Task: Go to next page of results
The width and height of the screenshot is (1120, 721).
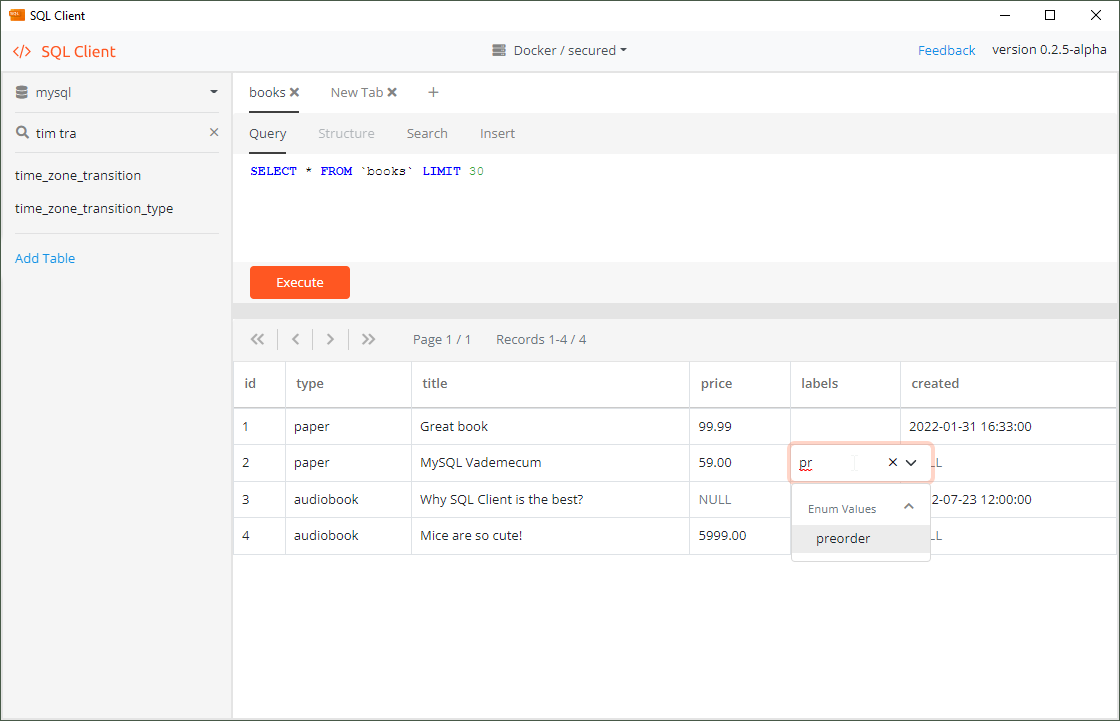Action: pyautogui.click(x=331, y=339)
